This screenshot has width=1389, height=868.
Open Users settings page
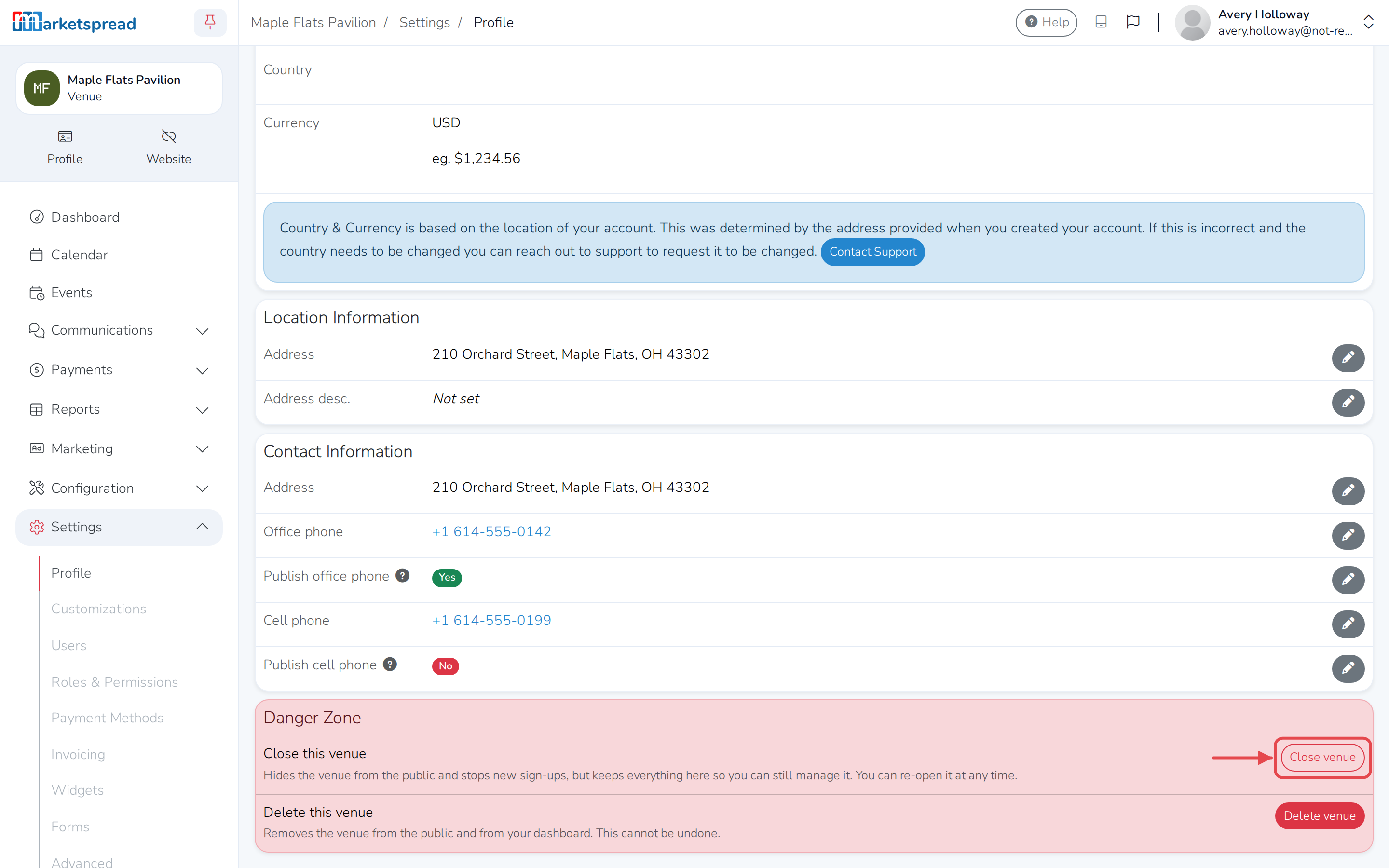[x=69, y=645]
